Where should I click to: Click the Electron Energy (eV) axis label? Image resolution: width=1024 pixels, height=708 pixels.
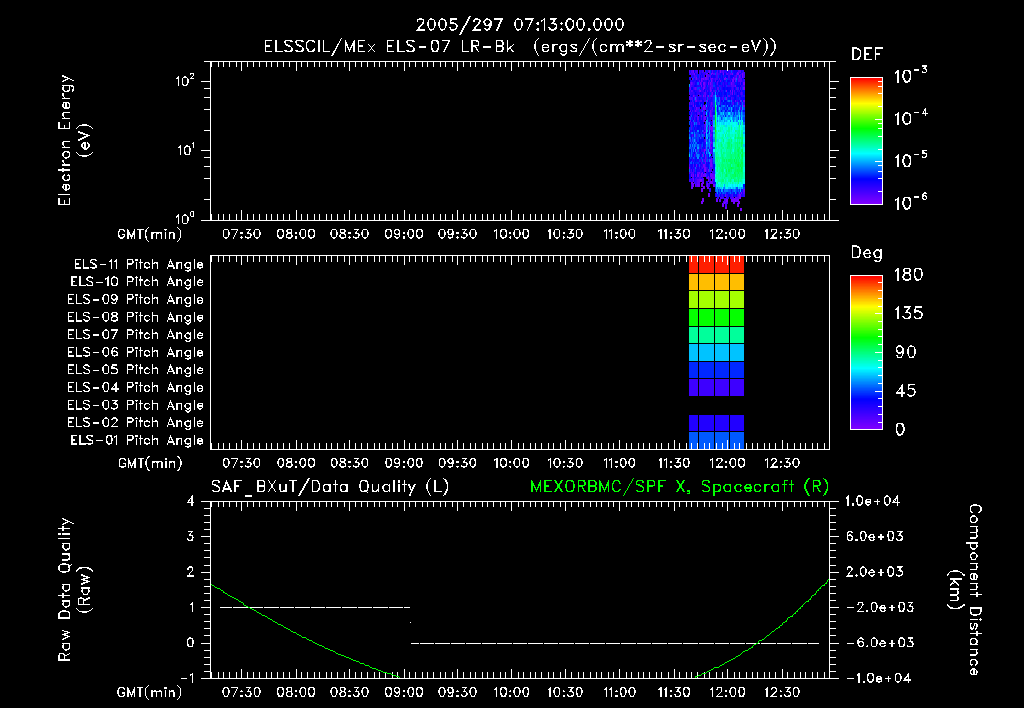74,140
